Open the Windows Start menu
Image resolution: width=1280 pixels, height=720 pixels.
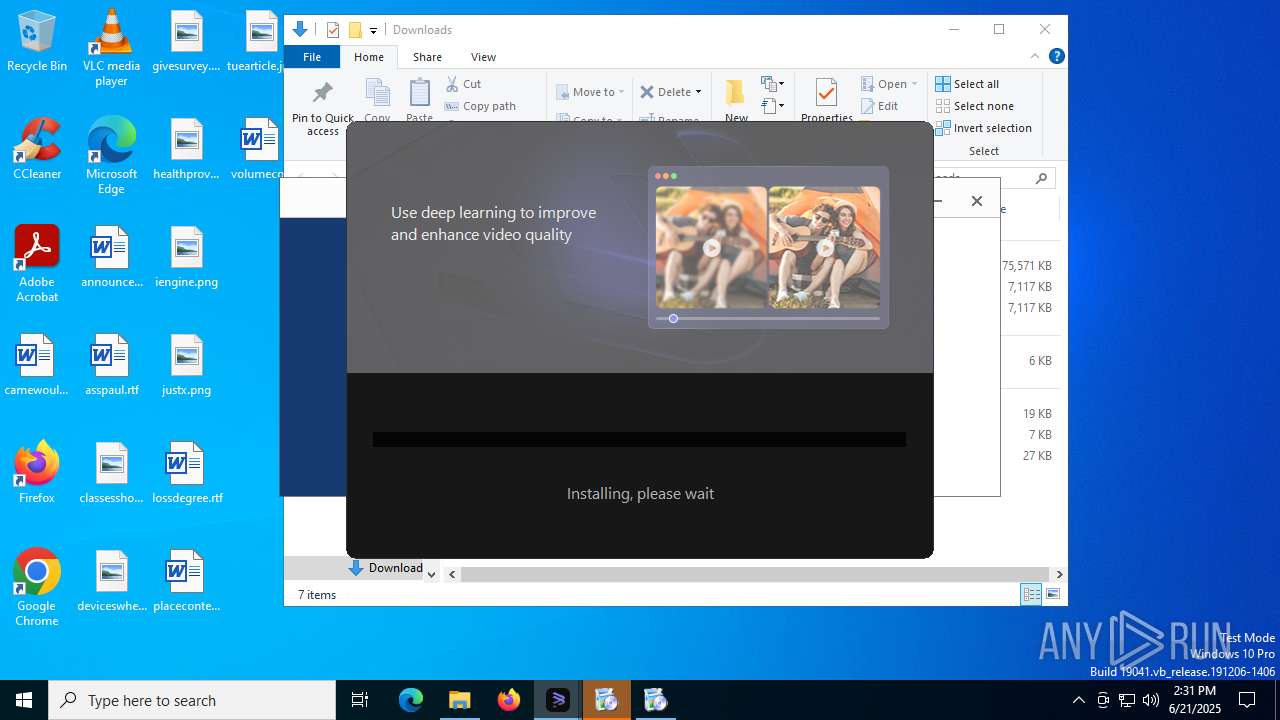point(24,700)
